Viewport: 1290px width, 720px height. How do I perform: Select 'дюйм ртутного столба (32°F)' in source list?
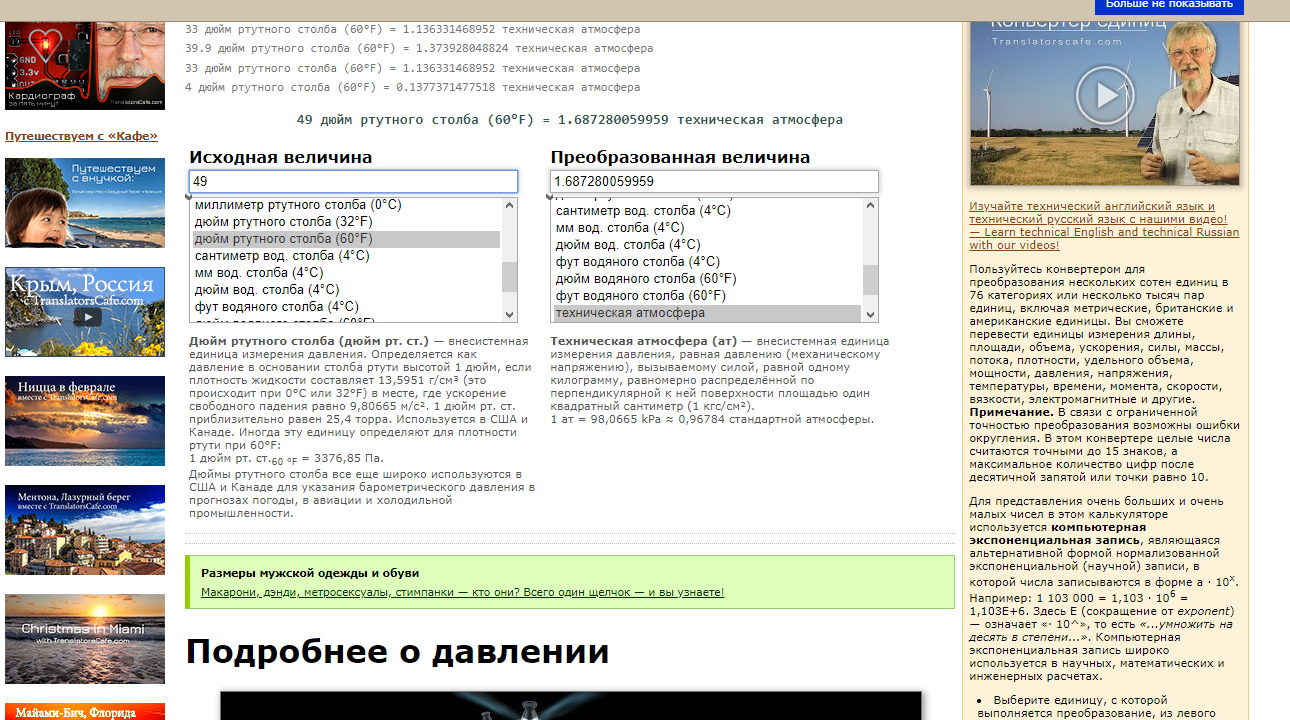tap(346, 222)
